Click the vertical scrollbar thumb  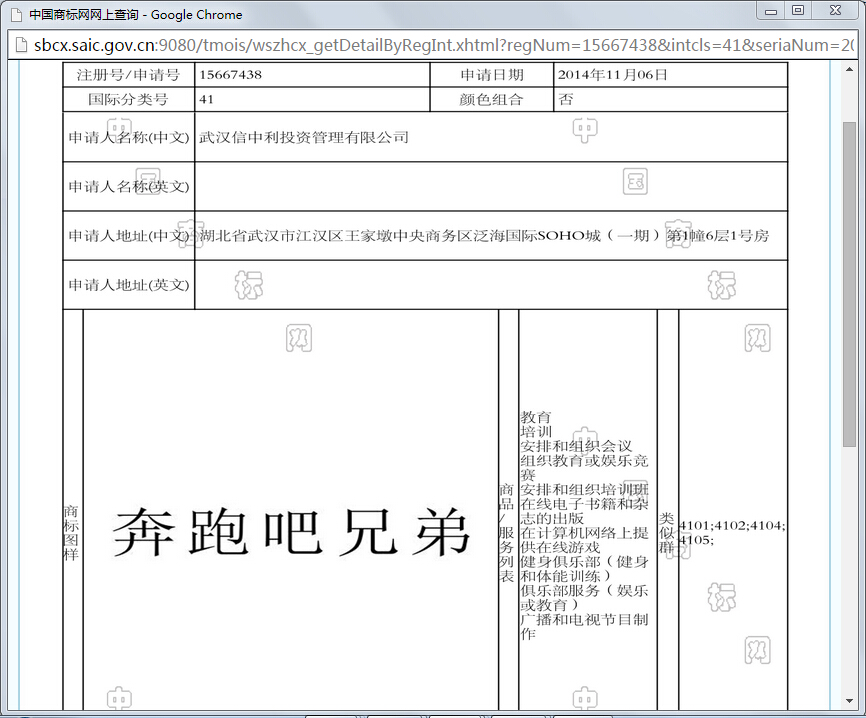[849, 284]
